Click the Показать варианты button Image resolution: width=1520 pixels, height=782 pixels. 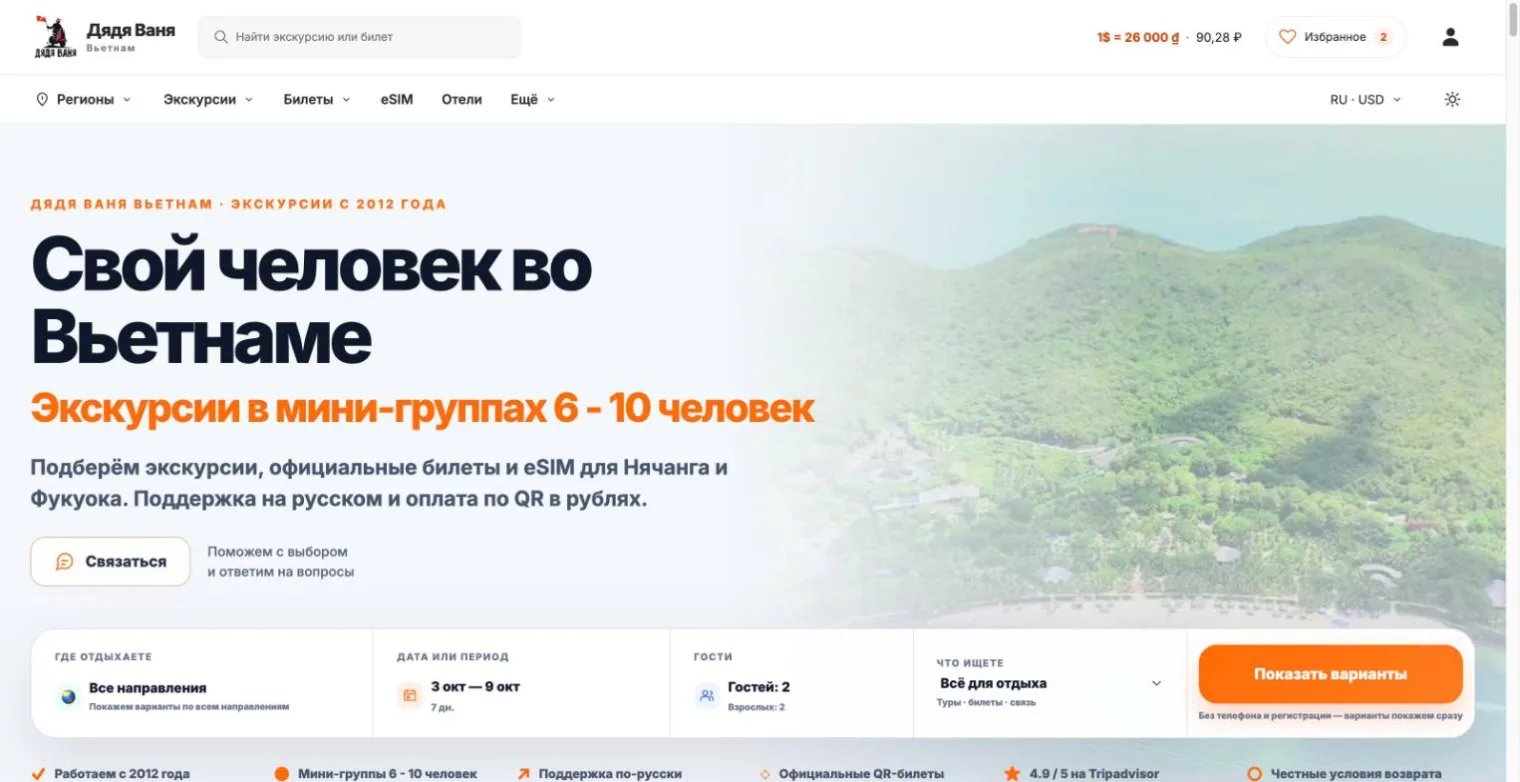pyautogui.click(x=1330, y=674)
